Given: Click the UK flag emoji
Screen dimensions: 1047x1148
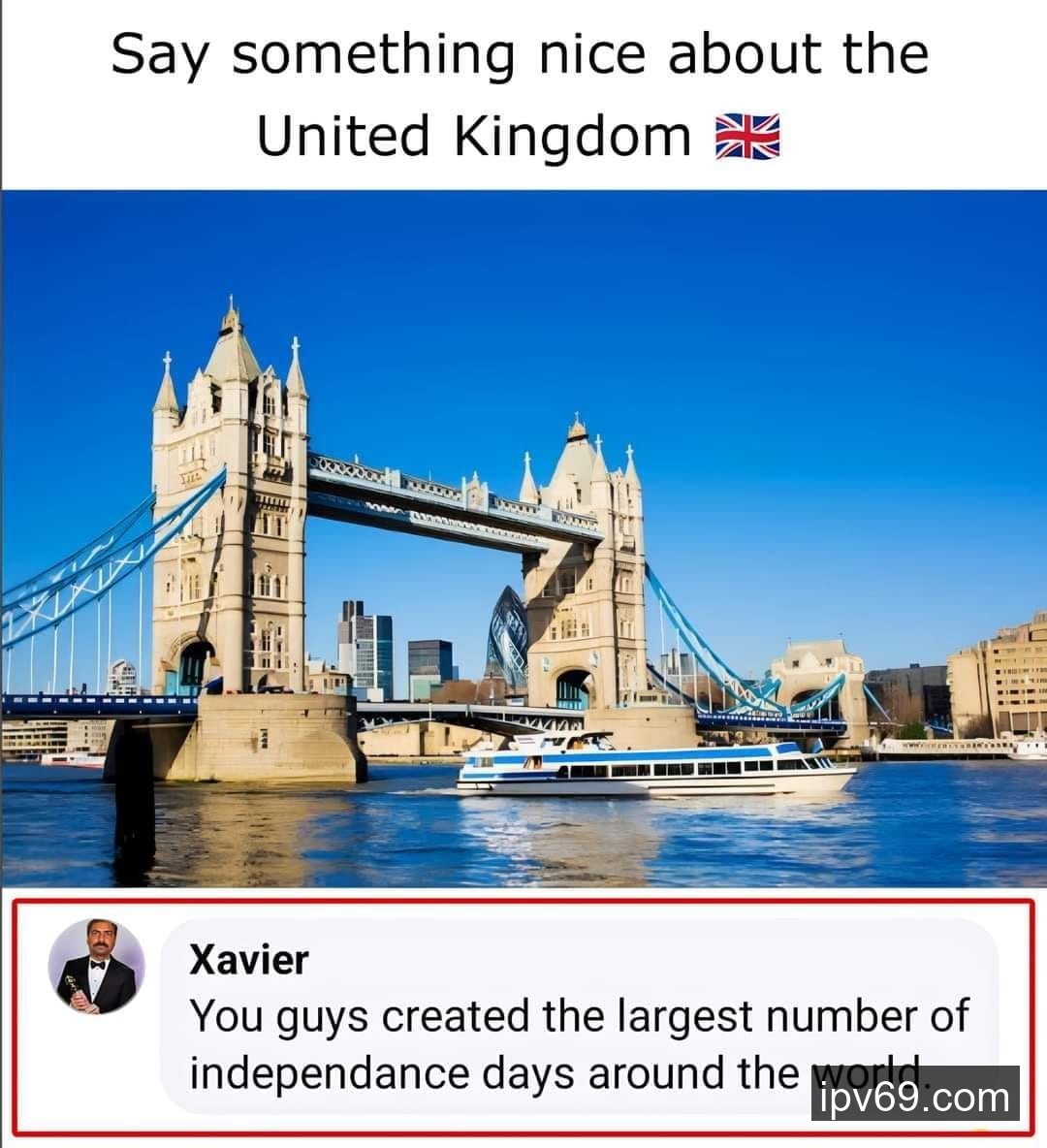Looking at the screenshot, I should point(746,137).
